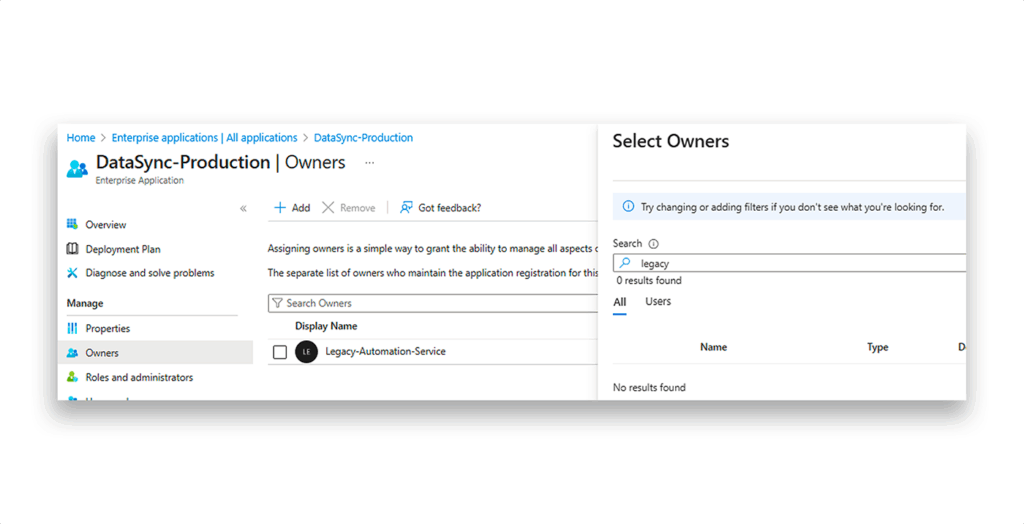
Task: Open Enterprise applications | All applications breadcrumb
Action: [x=204, y=138]
